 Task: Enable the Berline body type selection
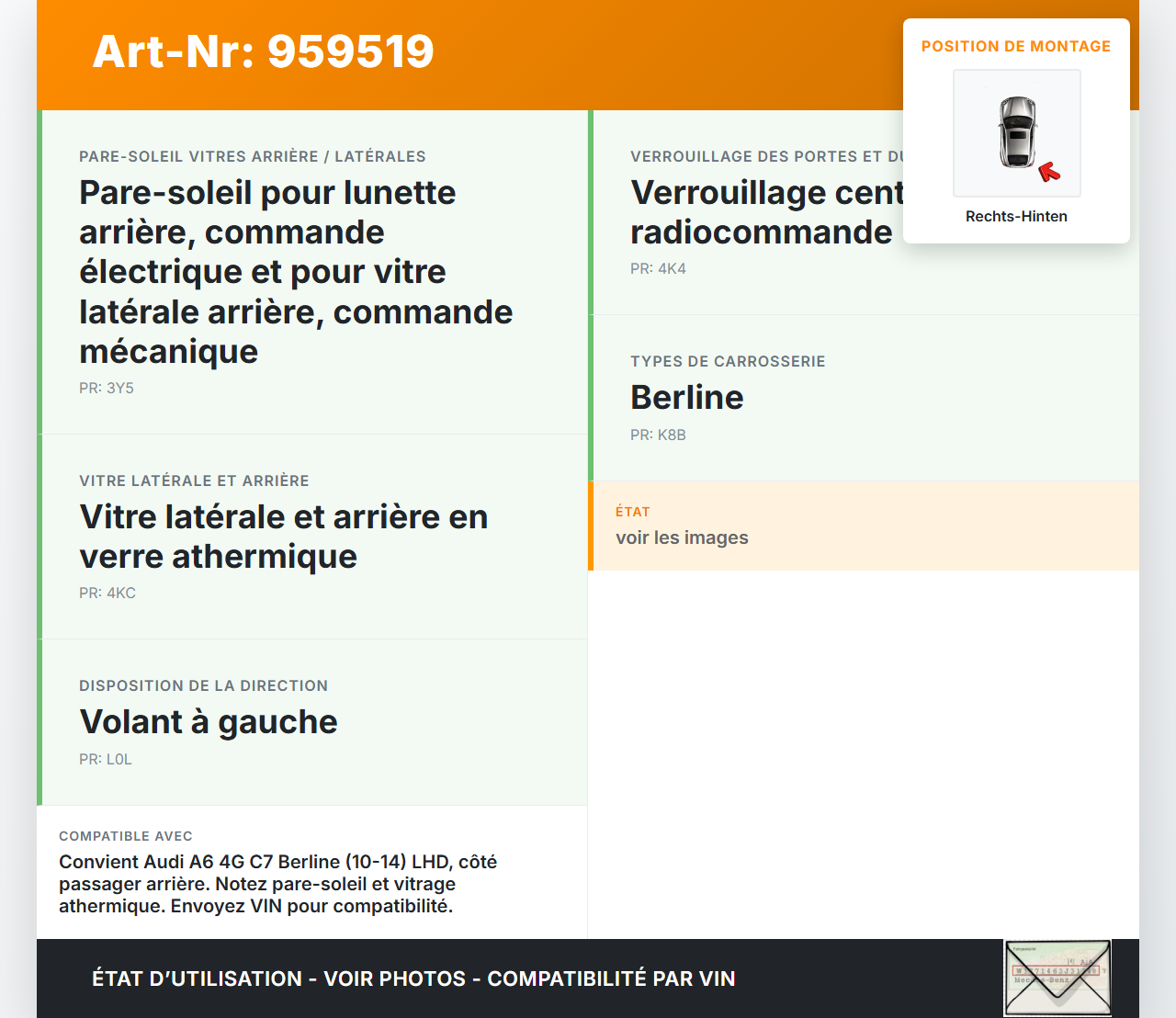click(x=687, y=398)
